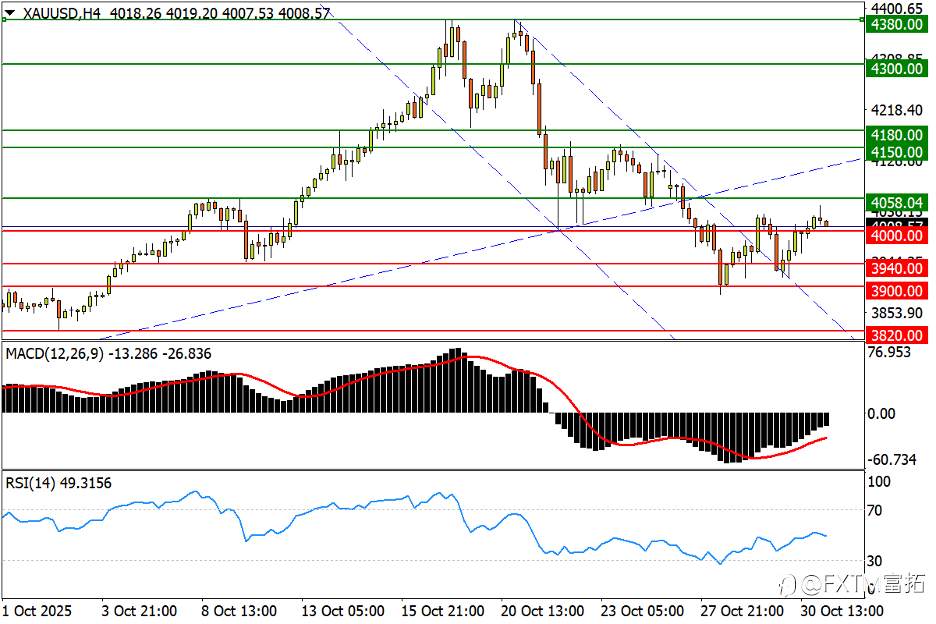This screenshot has height=624, width=936.
Task: Click the -60.734 MACD scale value
Action: point(892,459)
